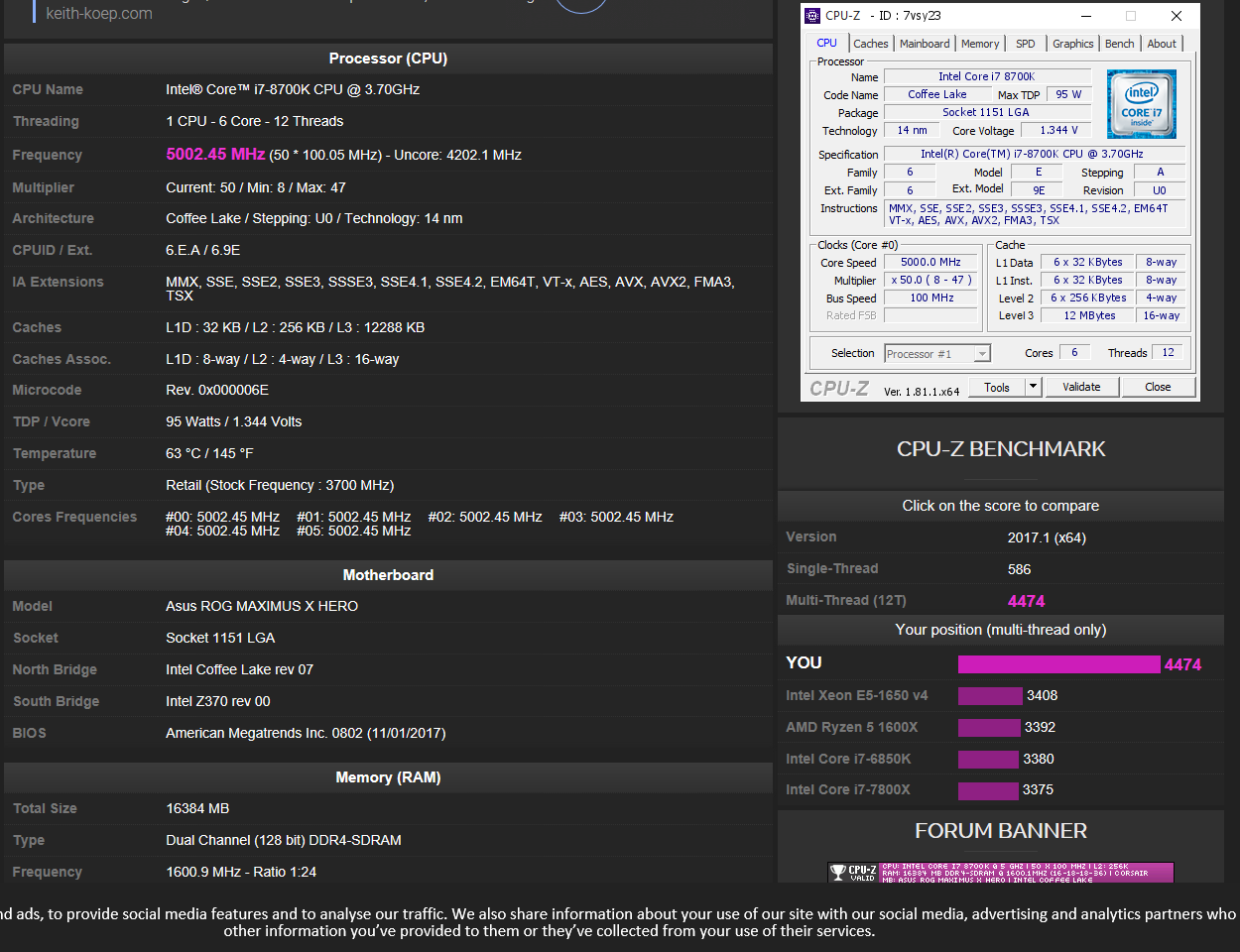Click the 16384 MB total size value
The image size is (1240, 952).
tap(197, 808)
